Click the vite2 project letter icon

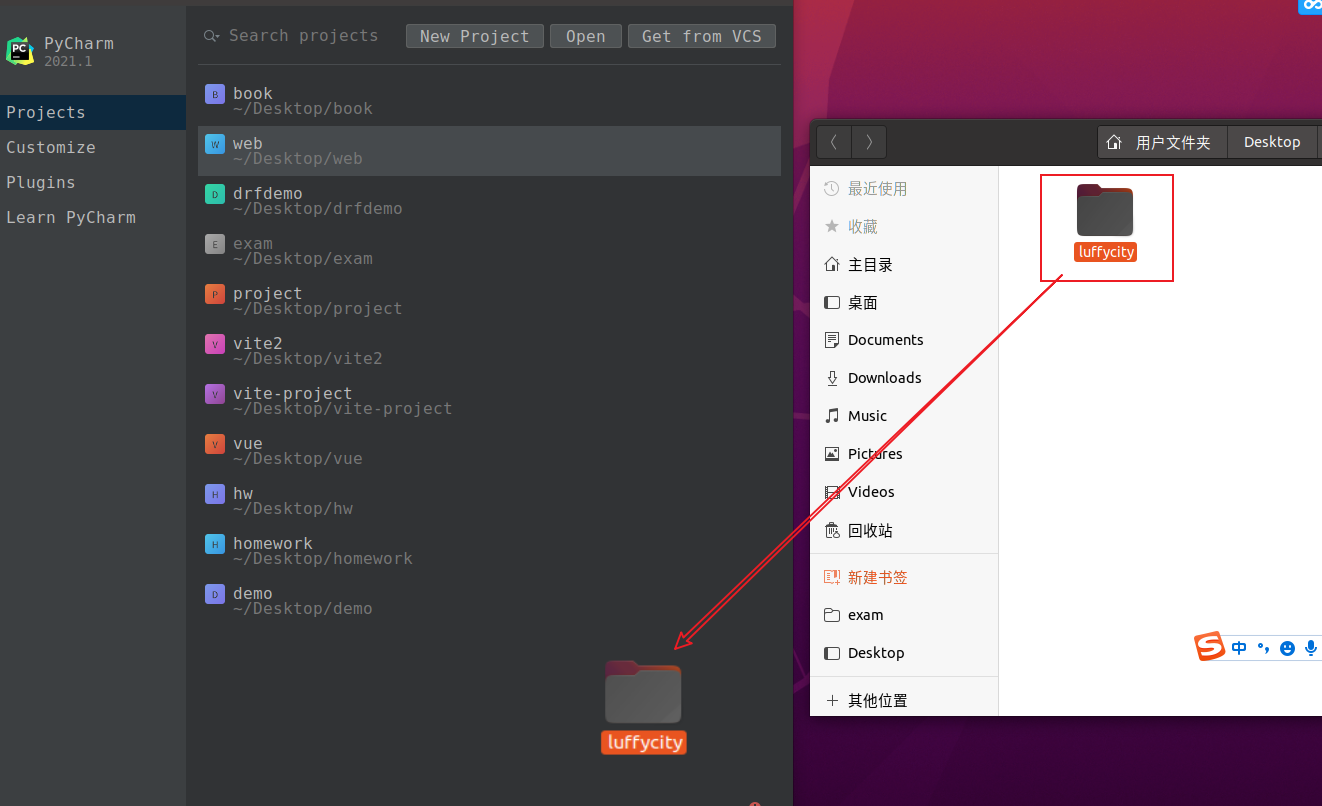[215, 344]
